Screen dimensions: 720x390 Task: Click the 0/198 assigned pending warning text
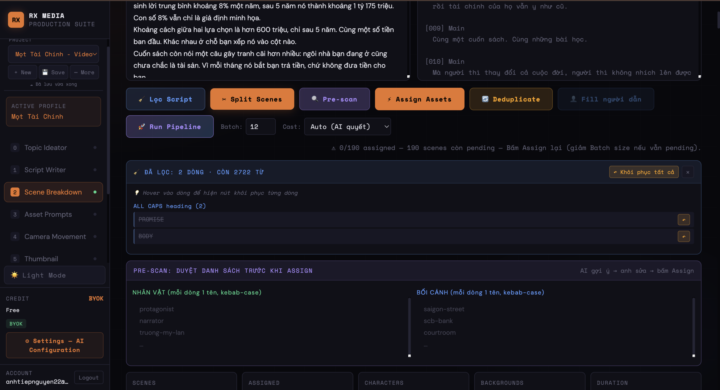click(x=516, y=148)
